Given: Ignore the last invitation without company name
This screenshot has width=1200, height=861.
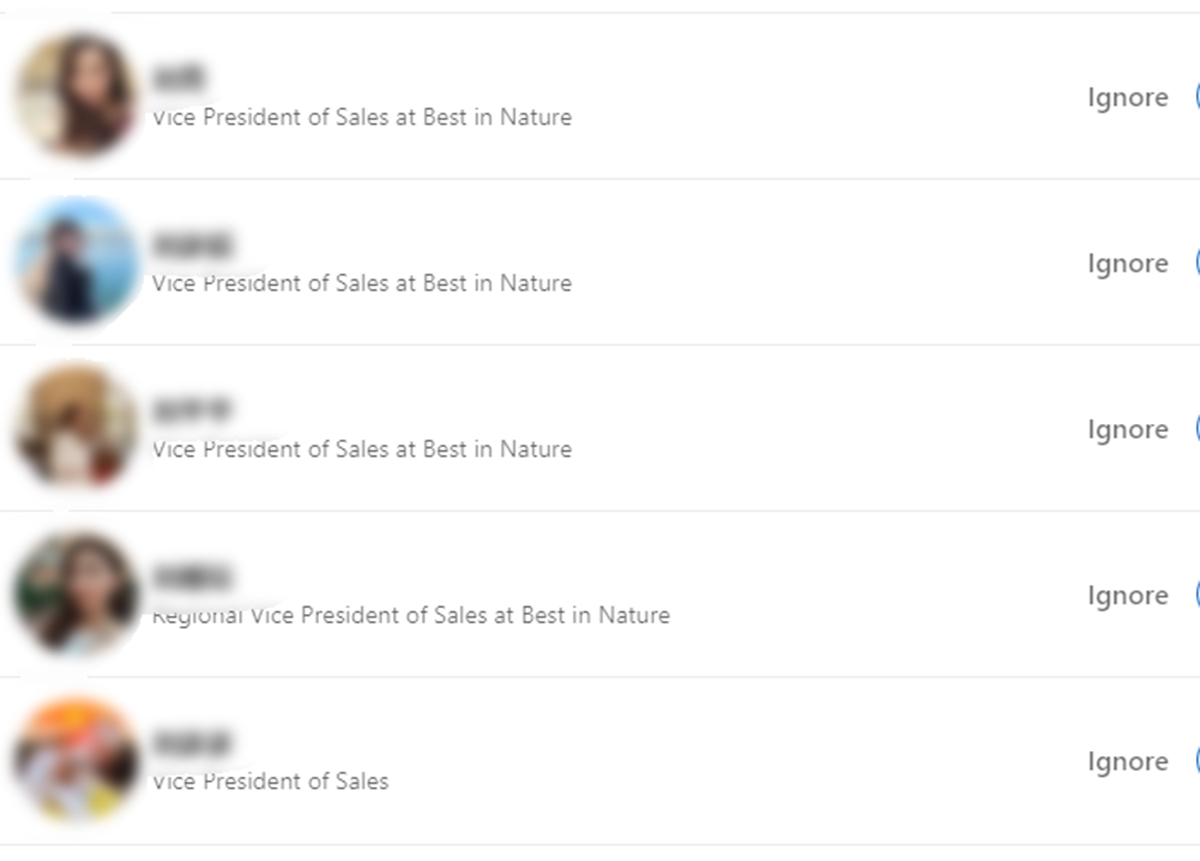Looking at the screenshot, I should (1127, 762).
